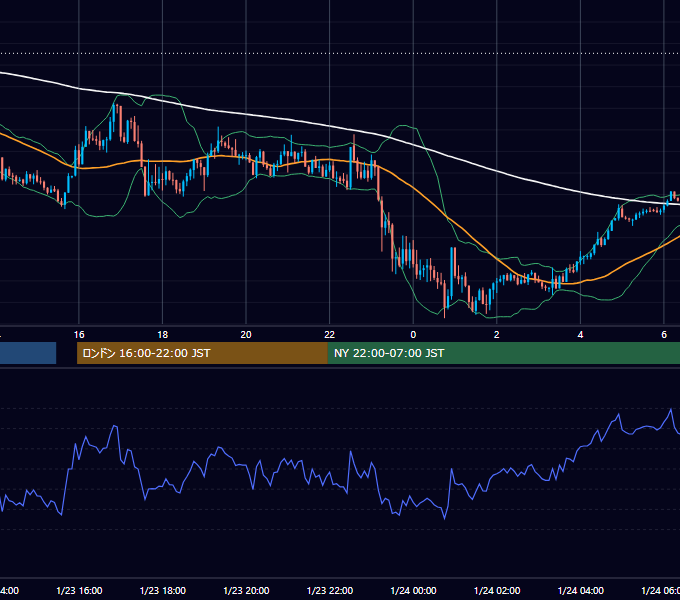Click the 20 hour axis label
Viewport: 680px width, 600px height.
click(246, 335)
